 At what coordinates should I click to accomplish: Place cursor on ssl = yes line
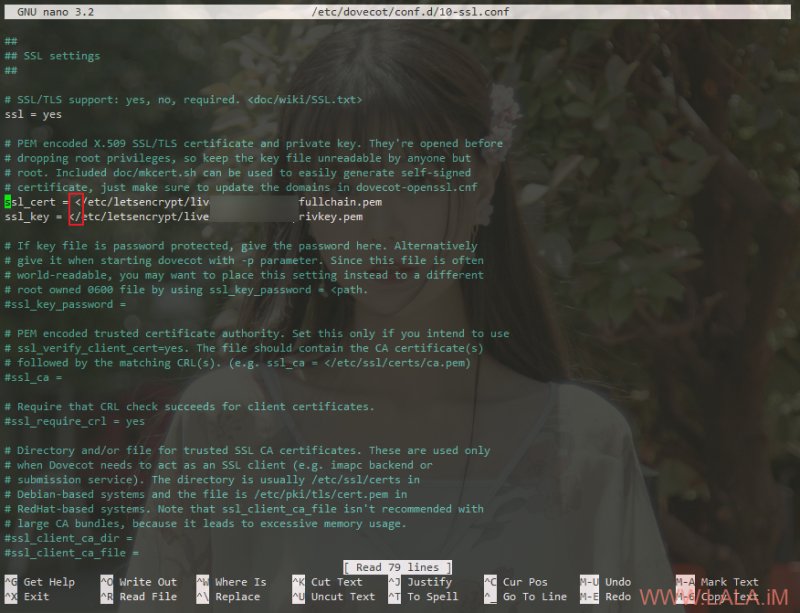(33, 114)
